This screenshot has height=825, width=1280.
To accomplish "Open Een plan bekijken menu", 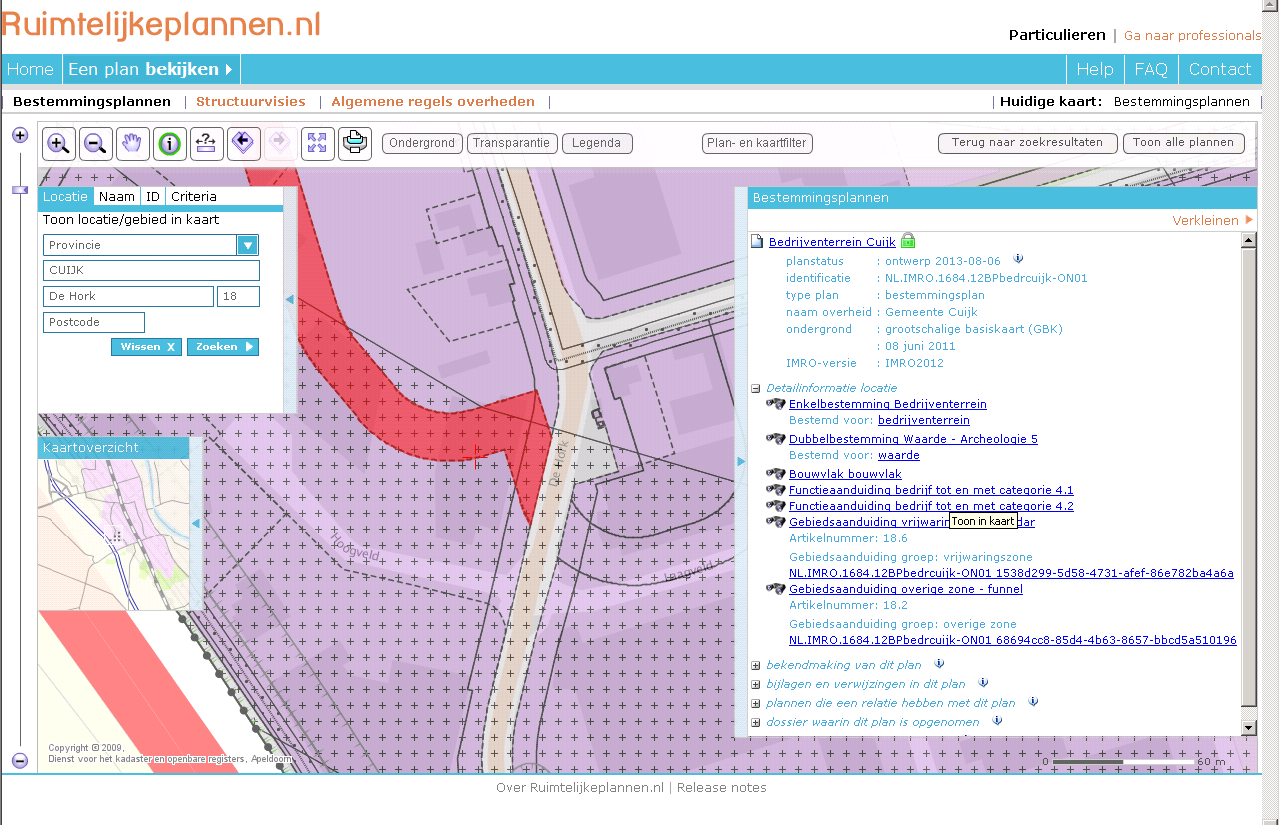I will 151,69.
